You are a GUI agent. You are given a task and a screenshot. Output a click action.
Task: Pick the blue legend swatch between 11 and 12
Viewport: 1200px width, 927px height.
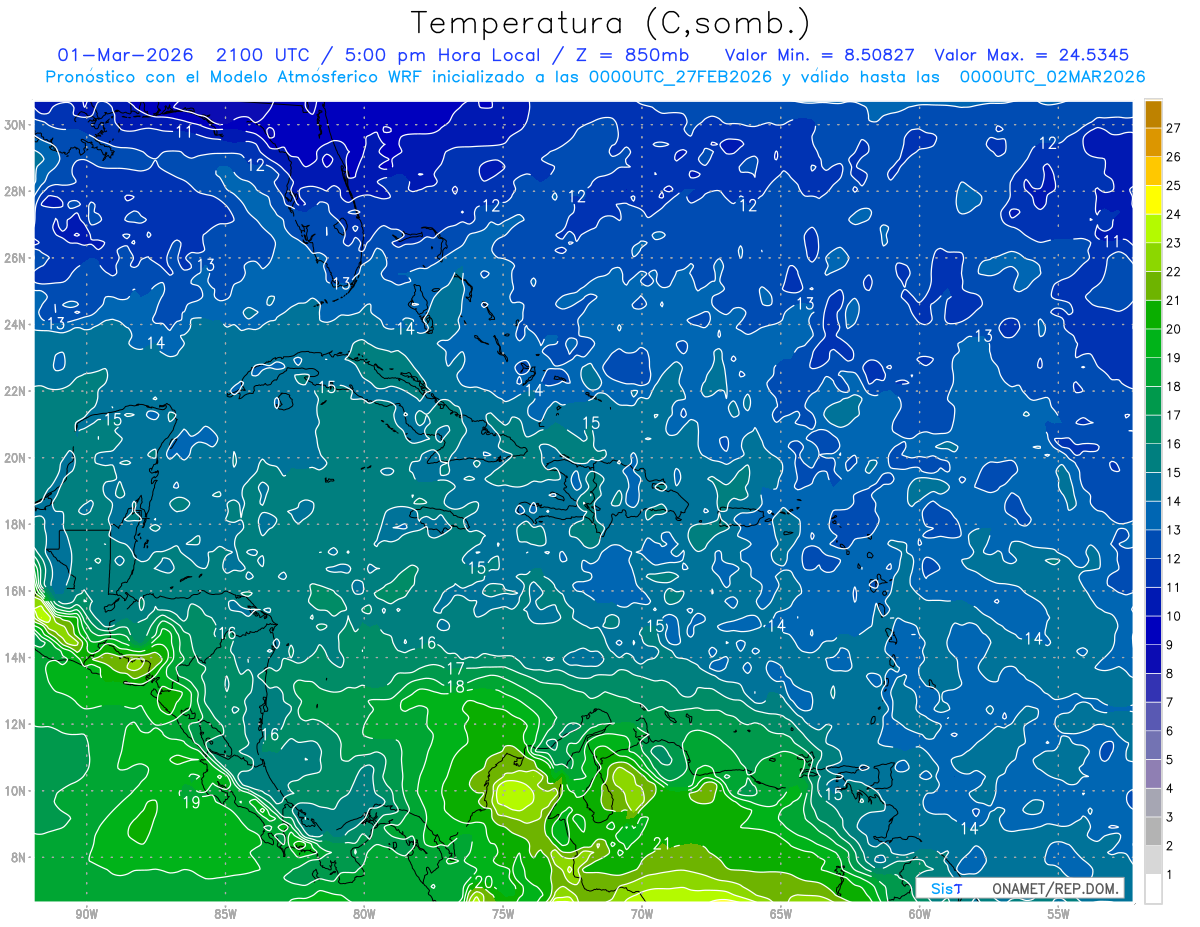coord(1153,573)
